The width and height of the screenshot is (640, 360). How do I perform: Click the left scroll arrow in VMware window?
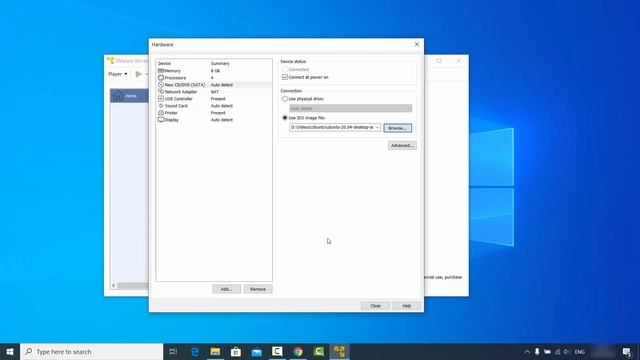(113, 285)
